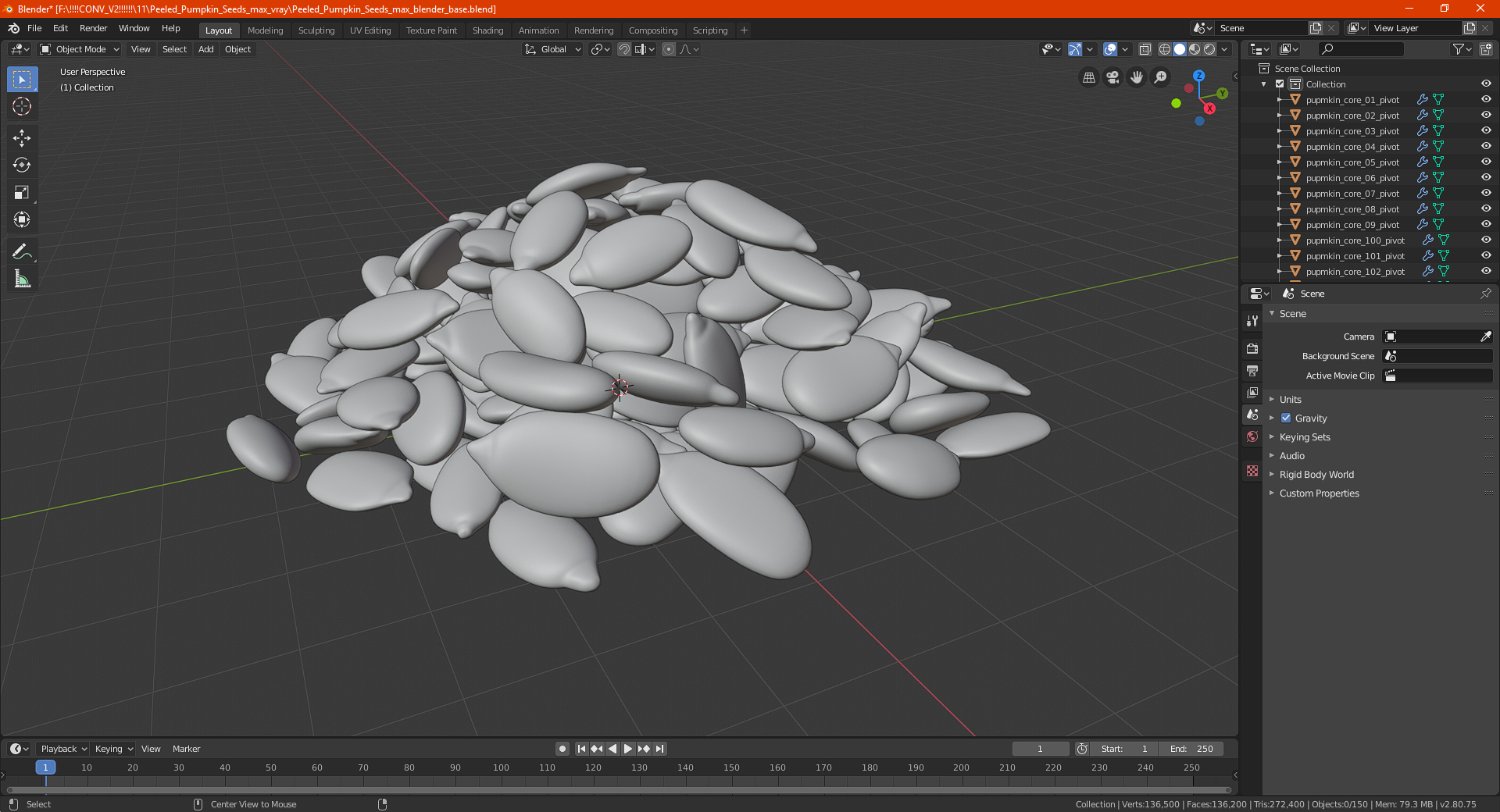This screenshot has width=1500, height=812.
Task: Toggle auto keying record button
Action: (x=562, y=749)
